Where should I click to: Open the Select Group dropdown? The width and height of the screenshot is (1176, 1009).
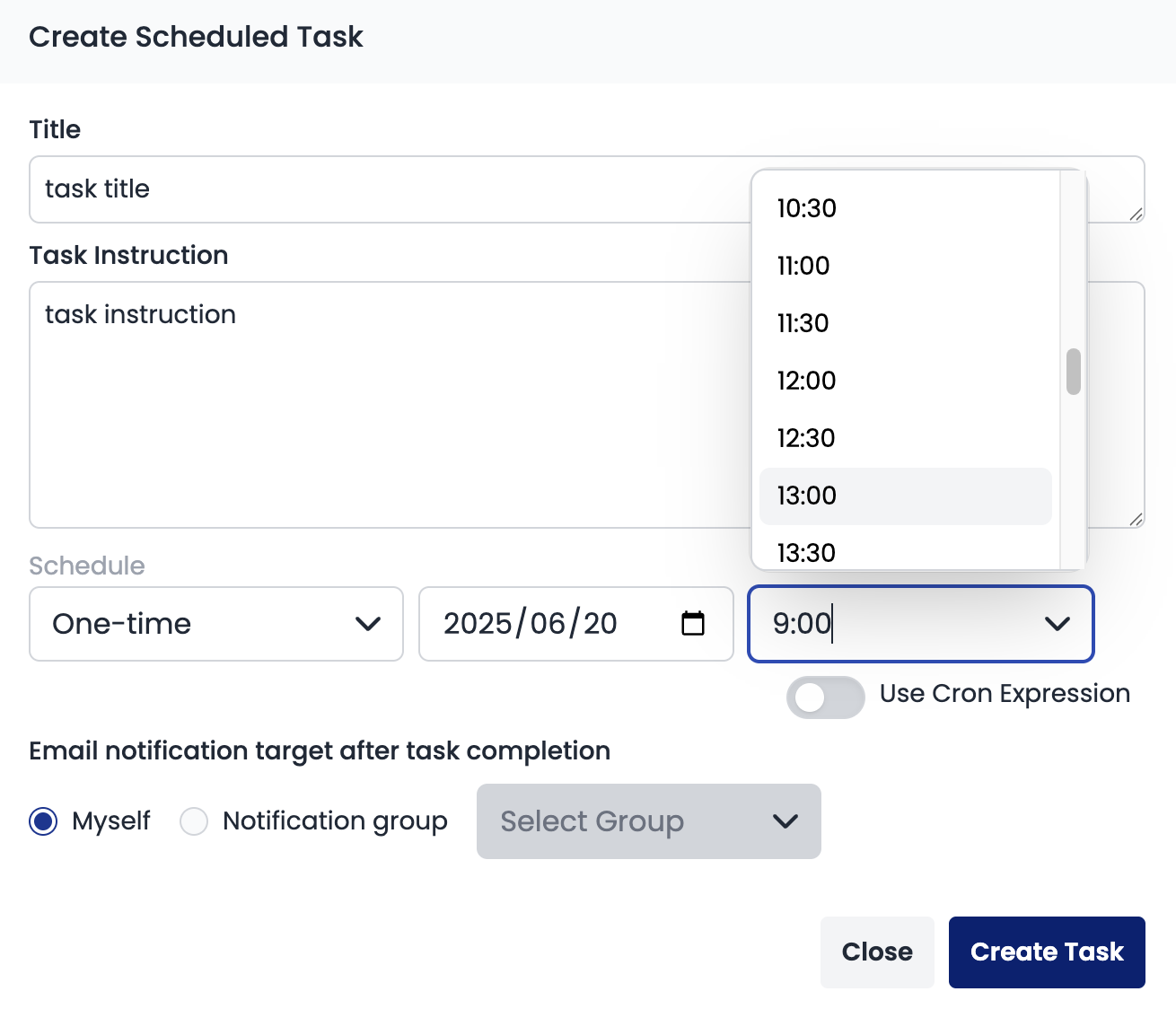pyautogui.click(x=648, y=820)
